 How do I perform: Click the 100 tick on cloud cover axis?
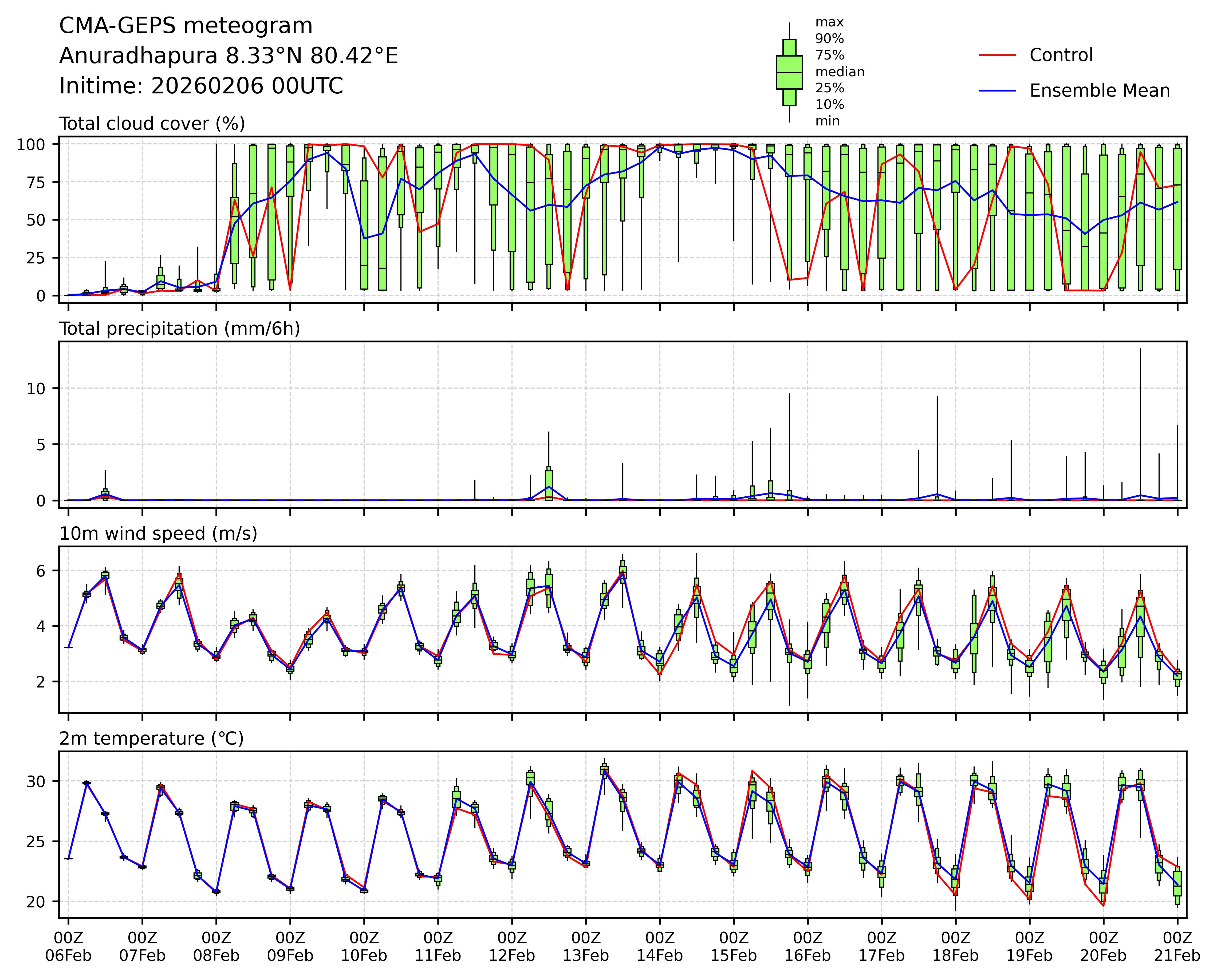point(30,144)
